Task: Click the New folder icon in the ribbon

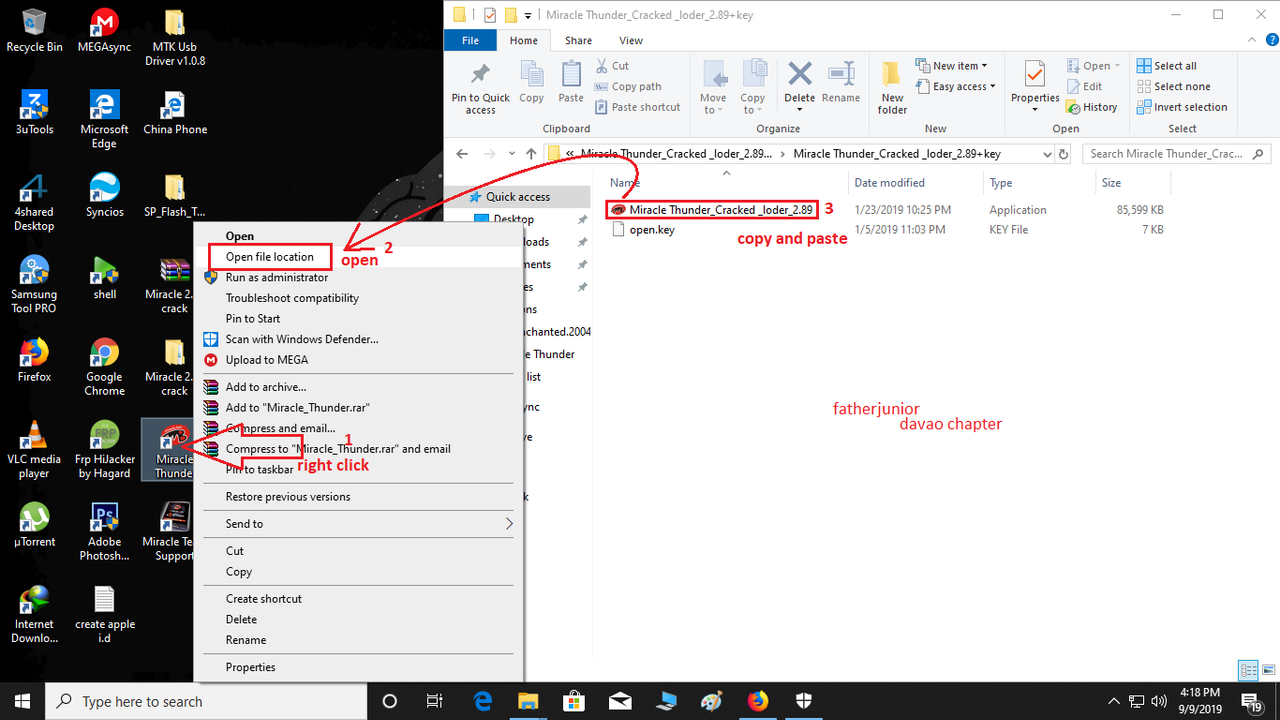Action: click(892, 88)
